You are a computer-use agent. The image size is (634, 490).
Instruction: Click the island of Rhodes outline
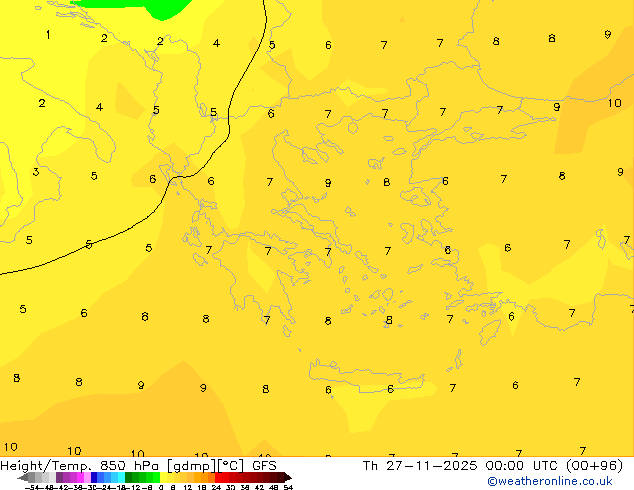click(x=490, y=332)
